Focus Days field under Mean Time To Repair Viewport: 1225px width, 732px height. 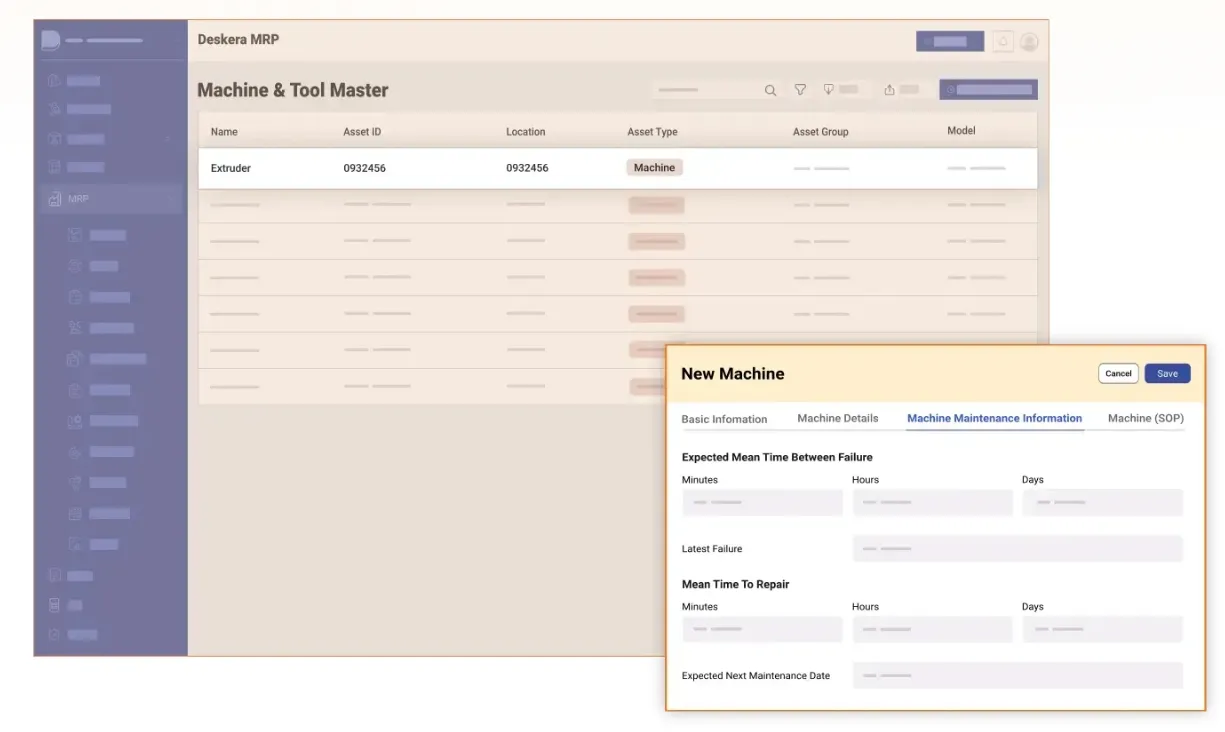pos(1102,629)
